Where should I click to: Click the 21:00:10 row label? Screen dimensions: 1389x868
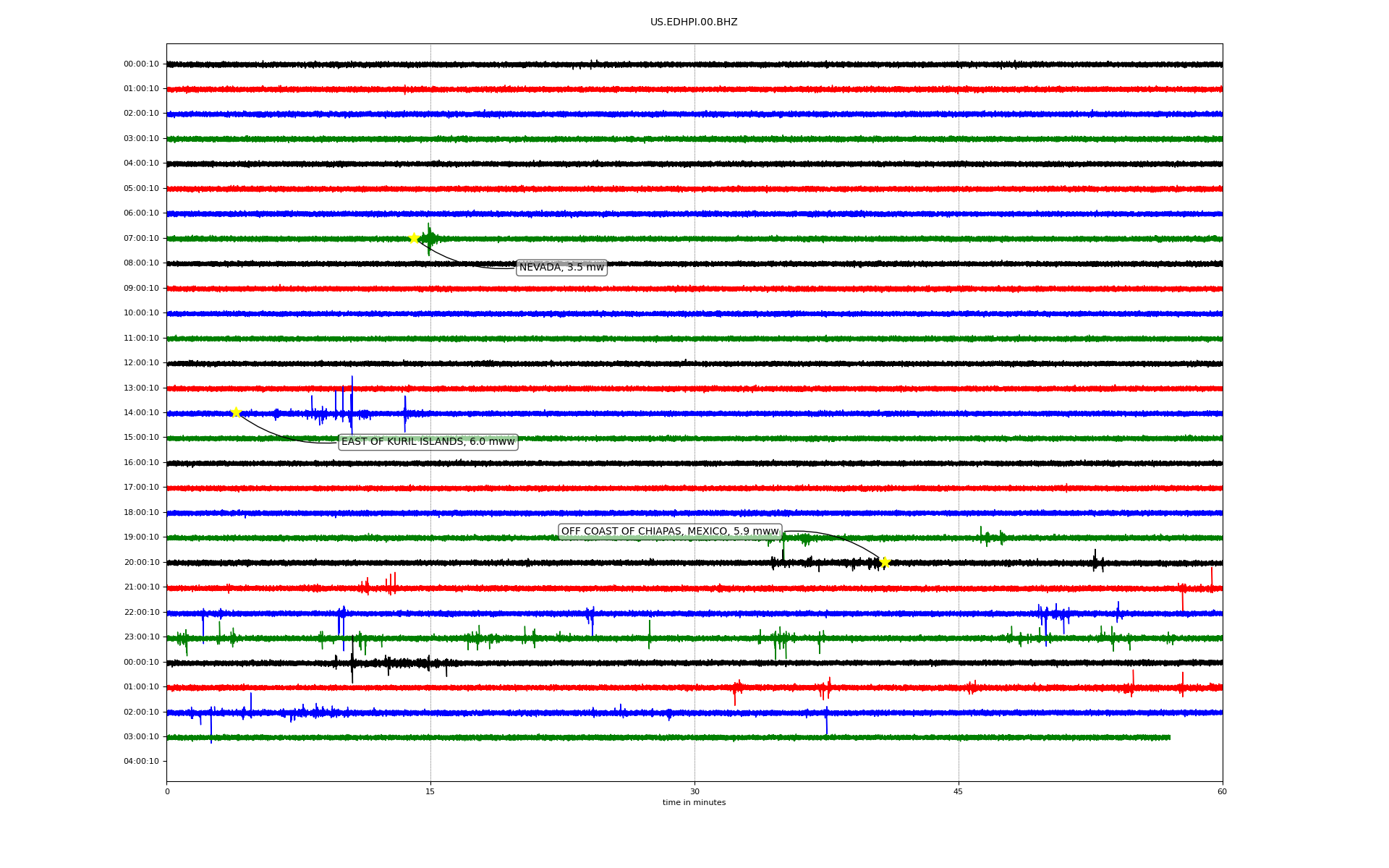point(141,587)
